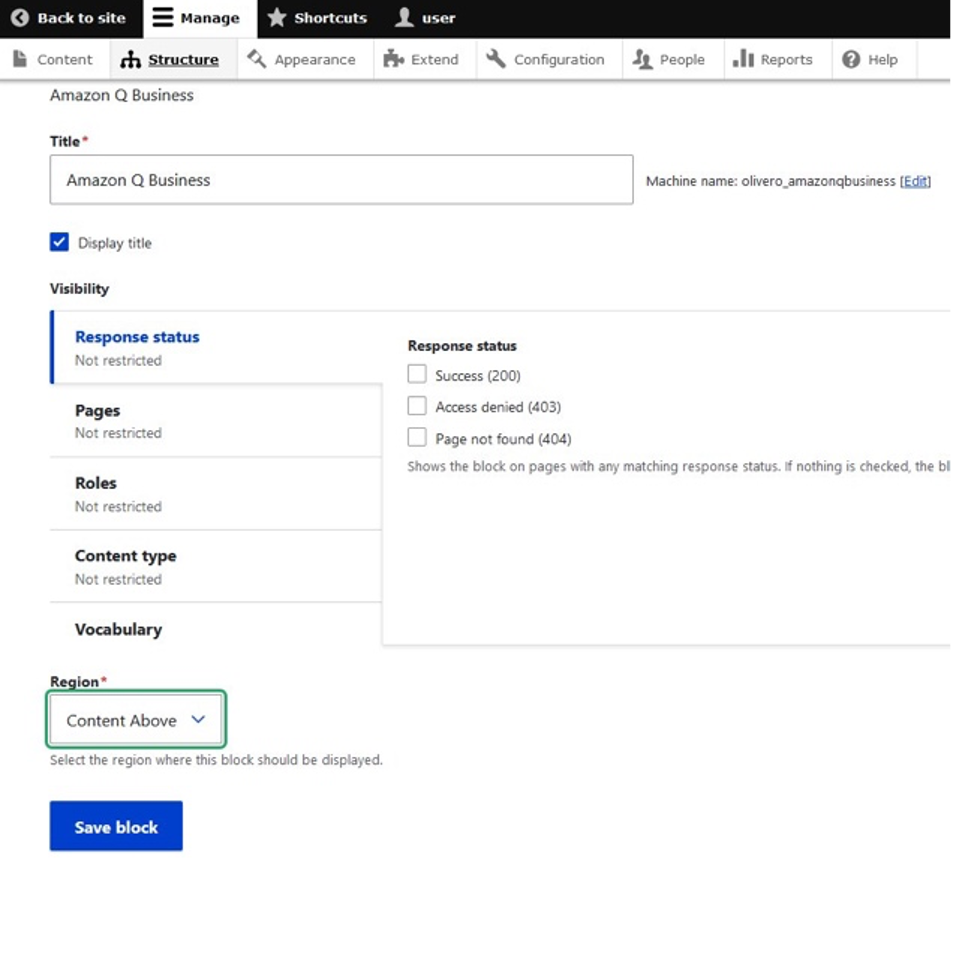Select the Vocabulary visibility tab
Viewport: 953px width, 953px height.
coord(216,628)
